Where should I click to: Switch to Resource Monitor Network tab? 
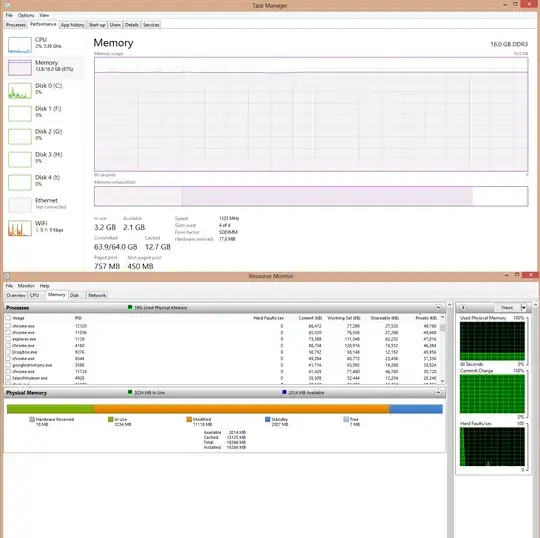point(97,295)
